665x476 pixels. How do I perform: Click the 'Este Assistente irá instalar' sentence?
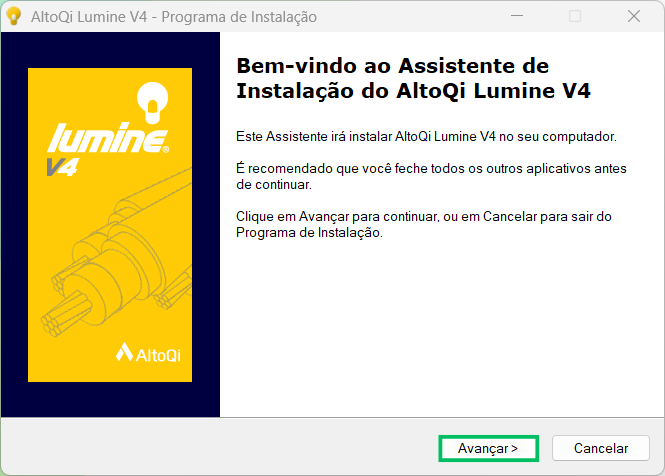(426, 137)
